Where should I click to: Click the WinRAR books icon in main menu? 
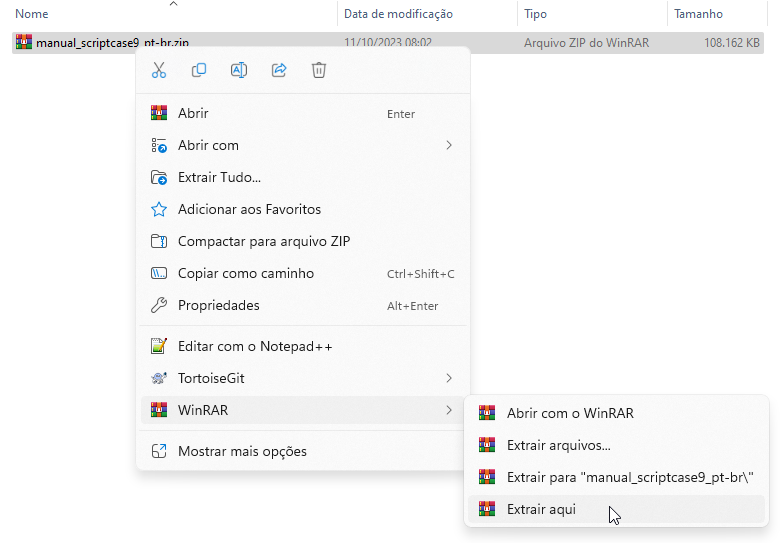click(159, 410)
